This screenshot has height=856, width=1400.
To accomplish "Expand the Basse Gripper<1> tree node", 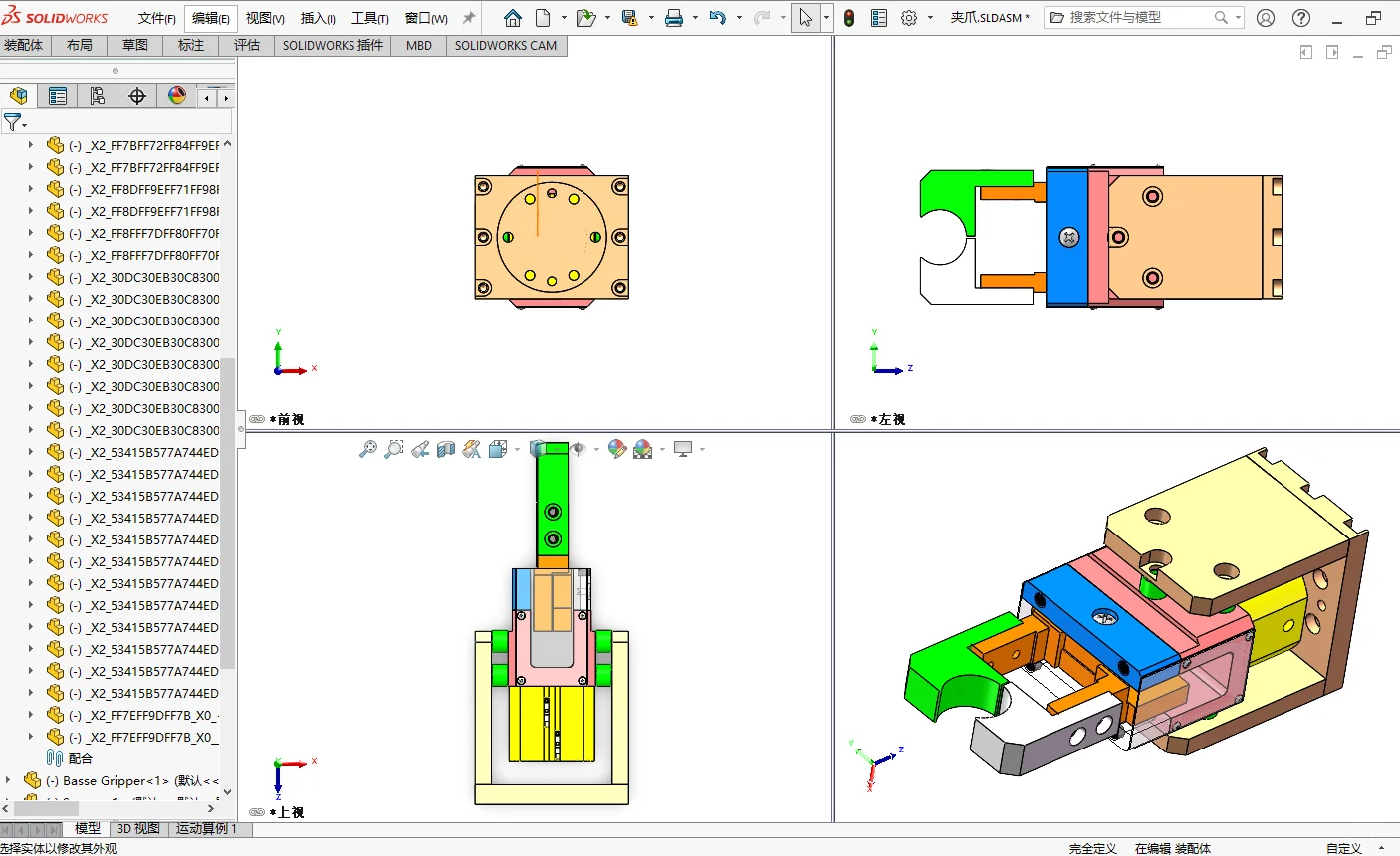I will click(x=9, y=781).
